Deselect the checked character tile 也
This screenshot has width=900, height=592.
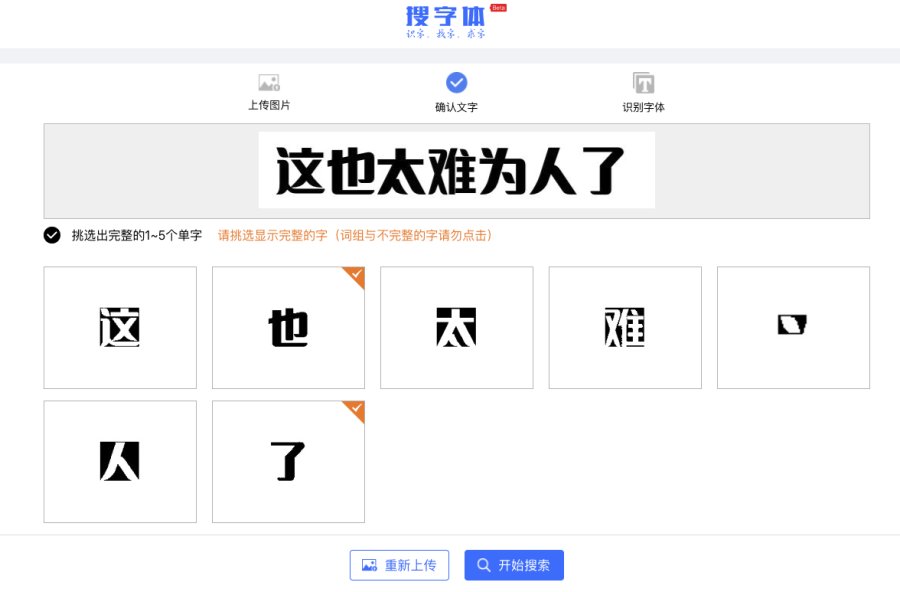click(x=288, y=327)
